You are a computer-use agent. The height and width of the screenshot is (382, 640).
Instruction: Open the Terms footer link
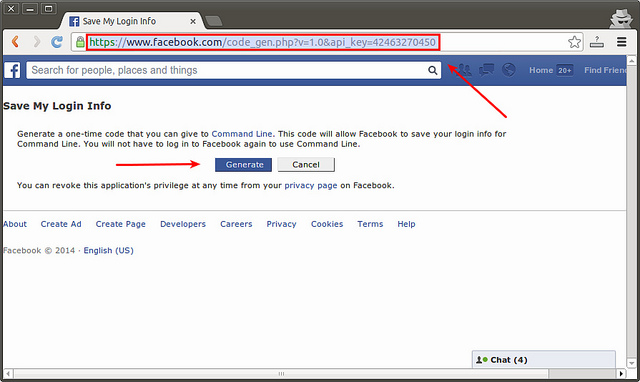370,224
